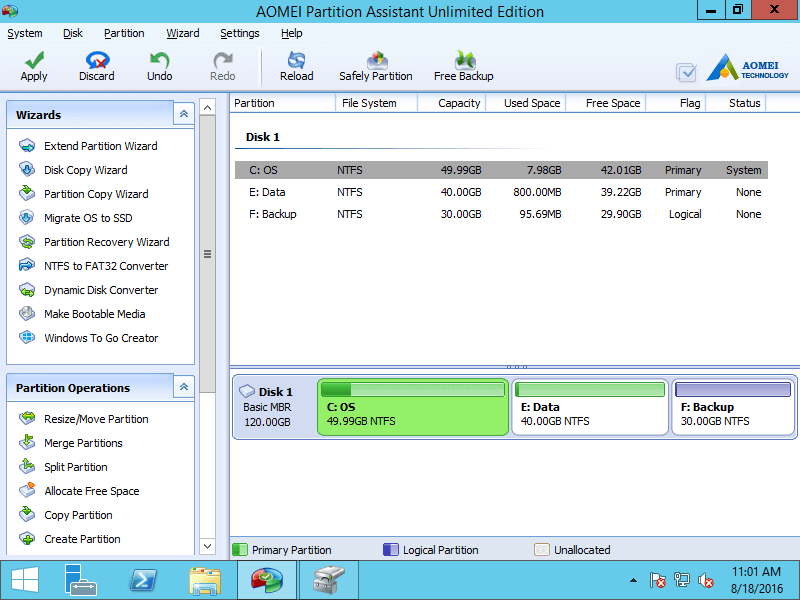Image resolution: width=800 pixels, height=600 pixels.
Task: Open the Settings menu
Action: pyautogui.click(x=240, y=33)
